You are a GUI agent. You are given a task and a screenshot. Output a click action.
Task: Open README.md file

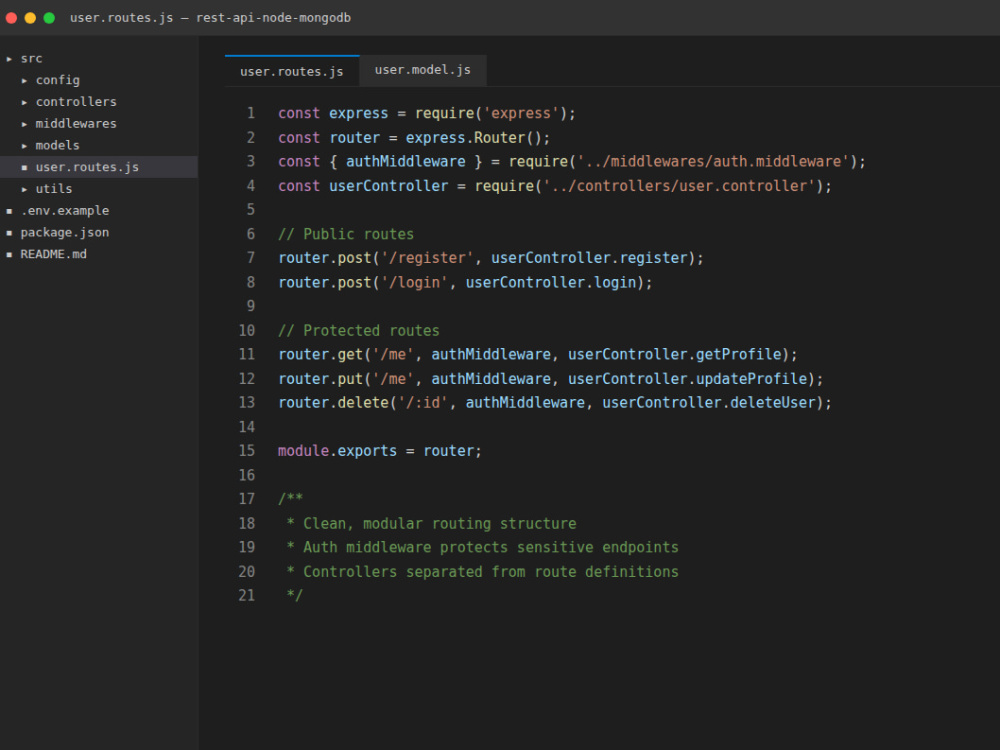tap(54, 254)
